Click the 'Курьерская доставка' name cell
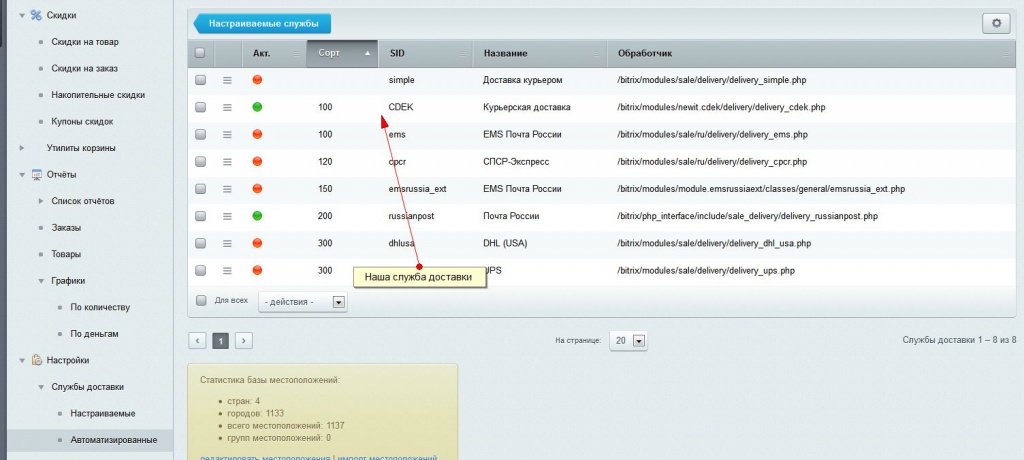This screenshot has width=1024, height=460. pos(527,107)
